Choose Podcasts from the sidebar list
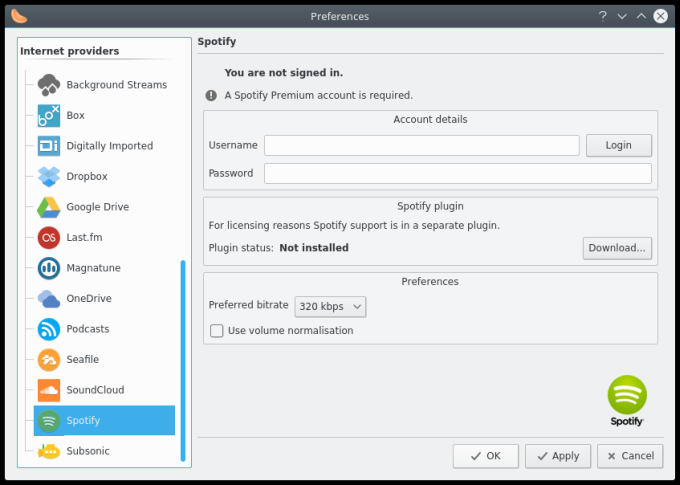 87,329
